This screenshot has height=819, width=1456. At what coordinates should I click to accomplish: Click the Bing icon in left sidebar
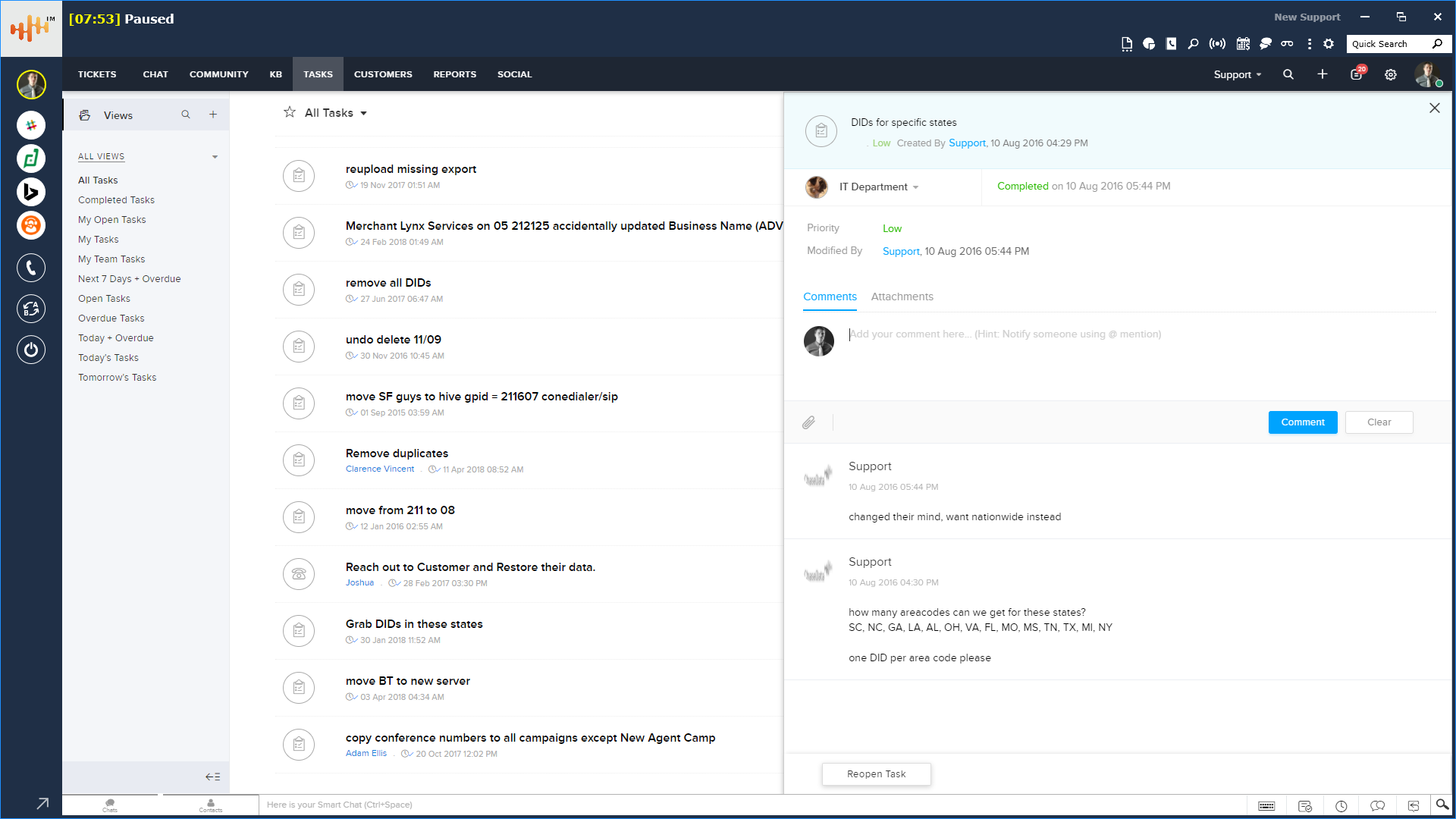point(31,192)
